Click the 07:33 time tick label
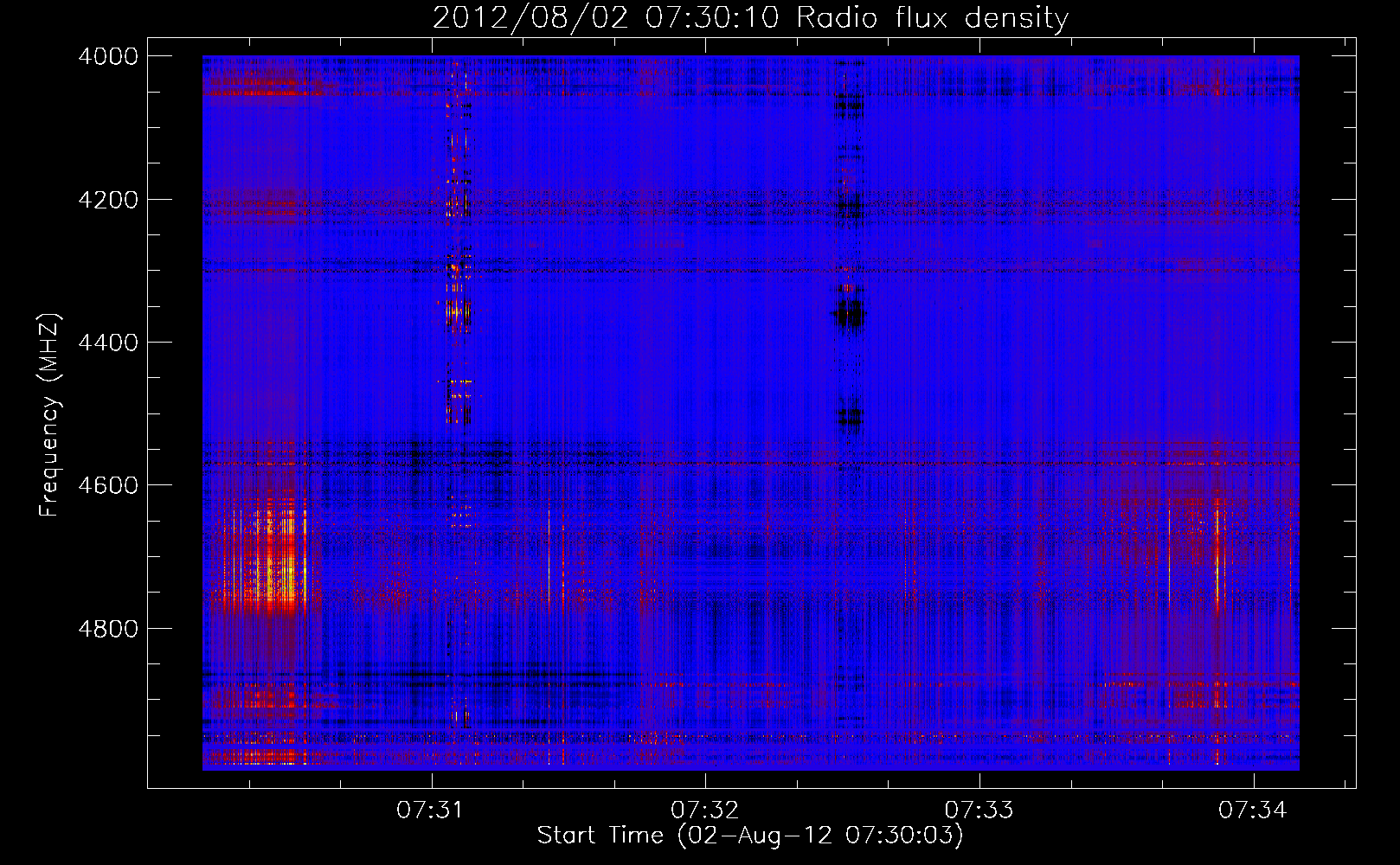The height and width of the screenshot is (865, 1400). pos(979,811)
